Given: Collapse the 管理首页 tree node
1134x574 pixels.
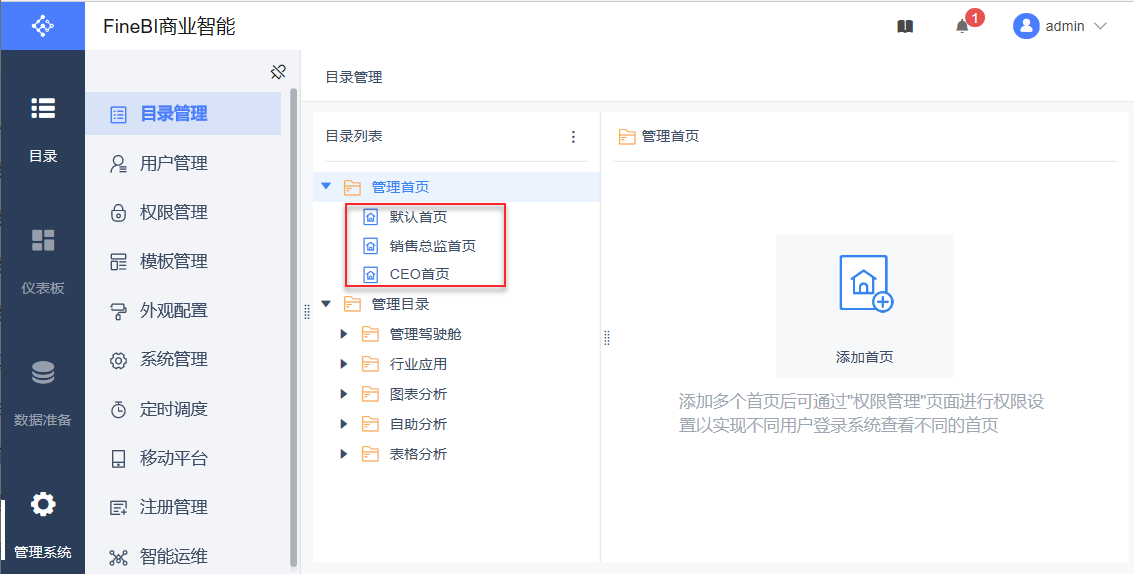Looking at the screenshot, I should (326, 187).
